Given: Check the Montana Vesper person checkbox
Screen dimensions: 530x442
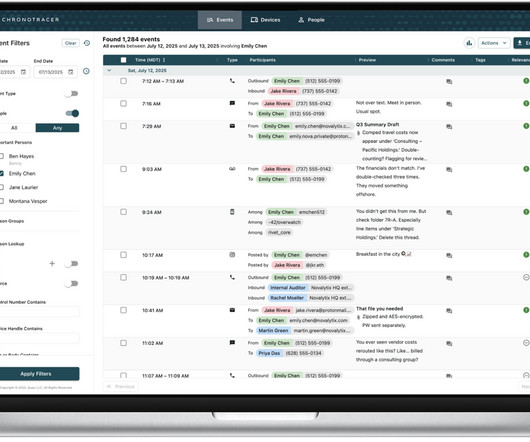Looking at the screenshot, I should tap(1, 201).
